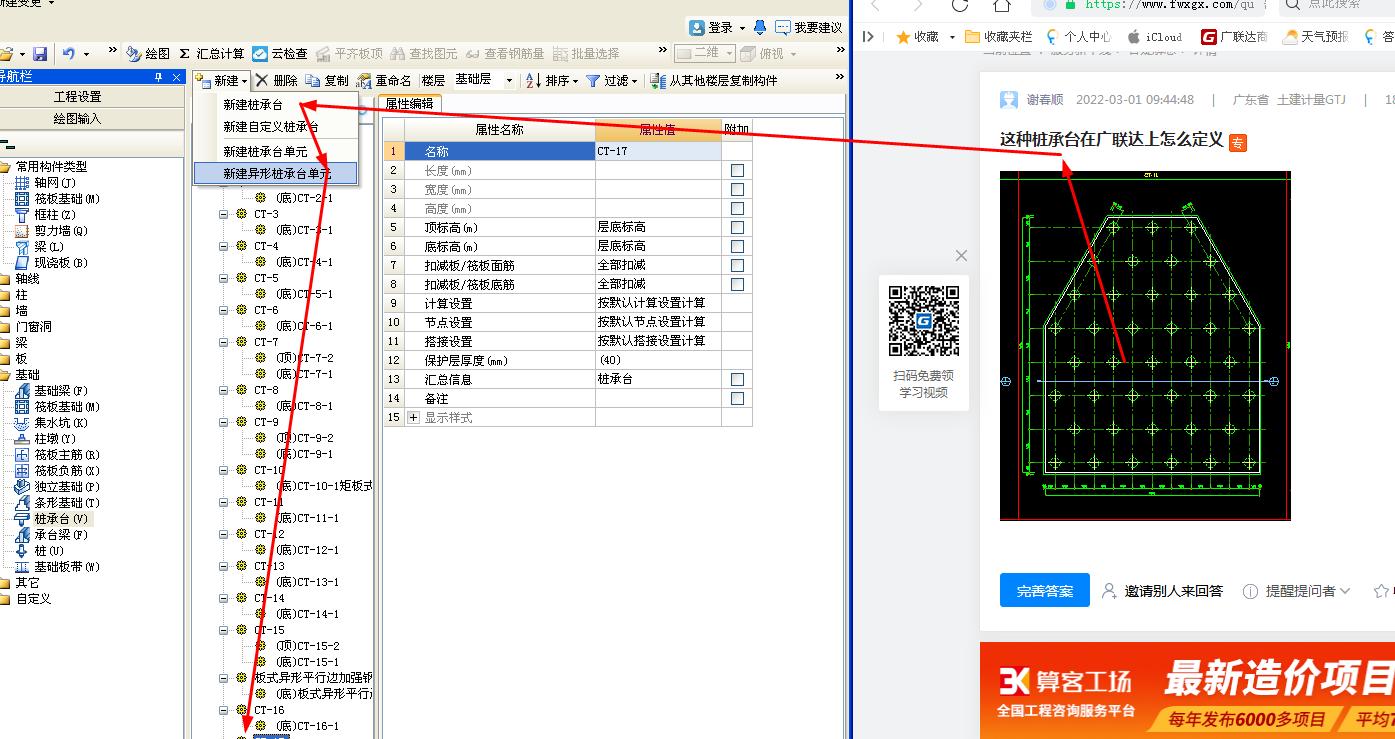Select 条形基础(T) under 基础
Image resolution: width=1395 pixels, height=739 pixels.
click(x=58, y=503)
